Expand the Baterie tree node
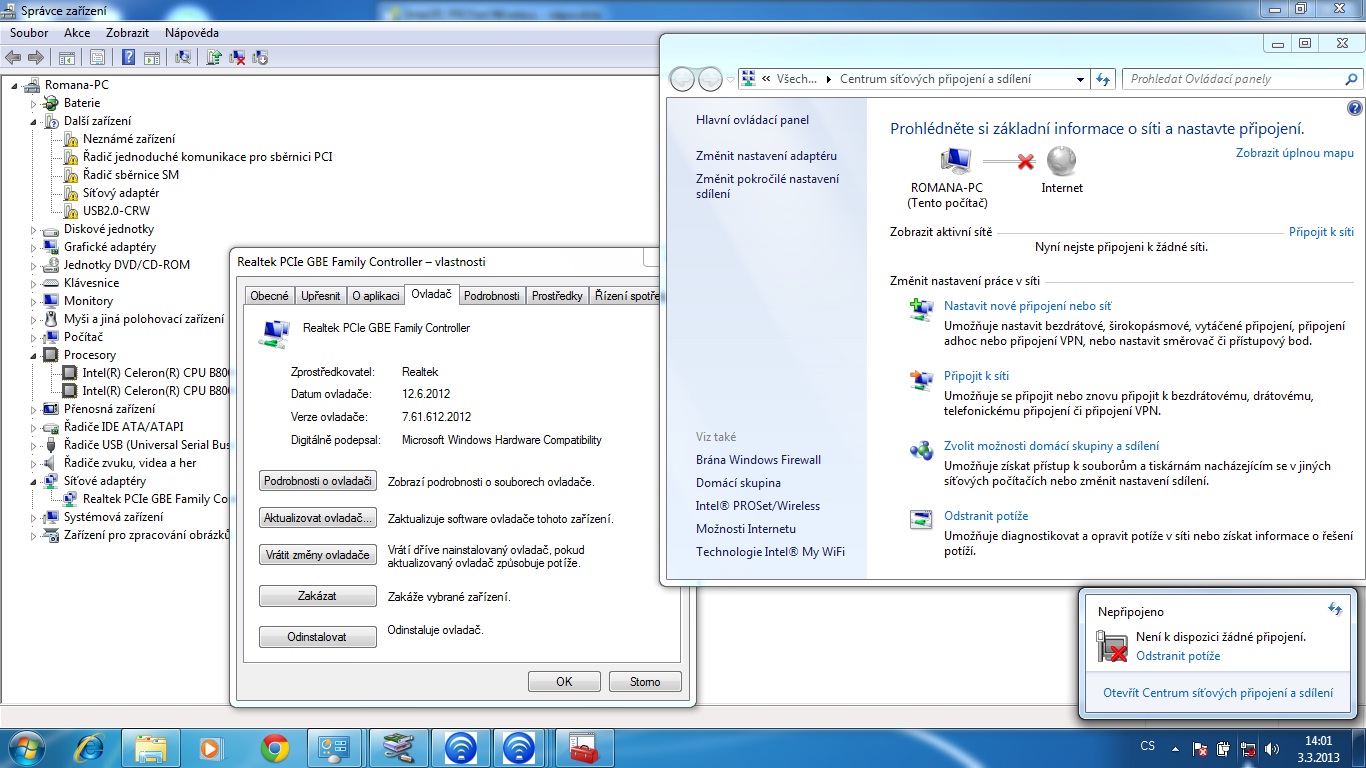Screen dimensions: 1366x768 click(x=33, y=103)
